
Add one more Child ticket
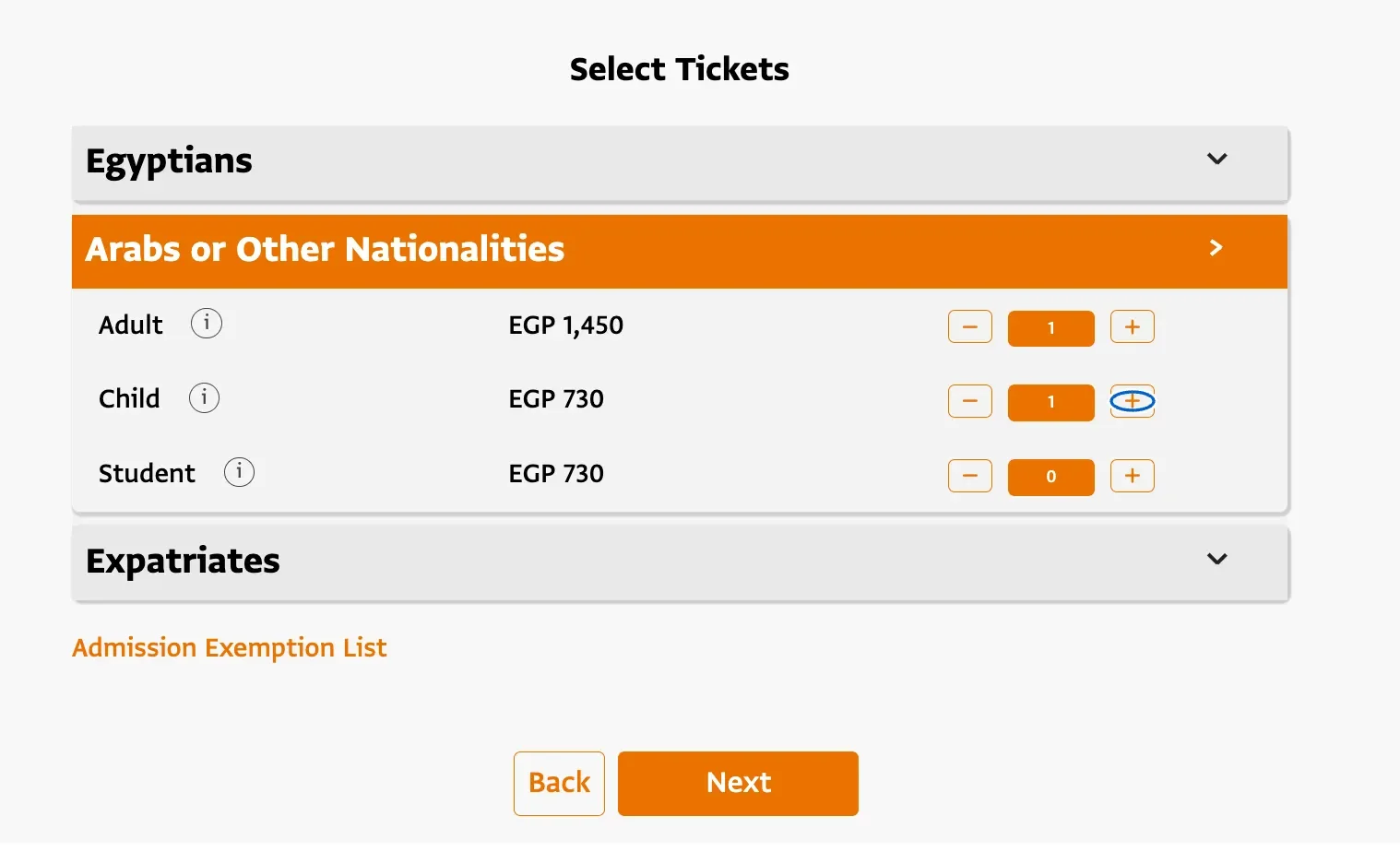[x=1132, y=402]
